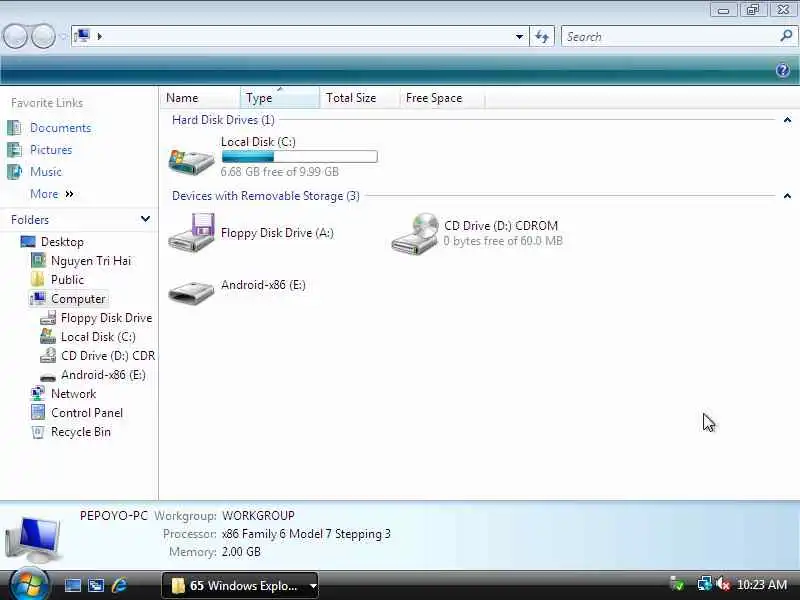Select the Local Disk (C:) drive icon
The width and height of the screenshot is (800, 600).
pos(191,162)
